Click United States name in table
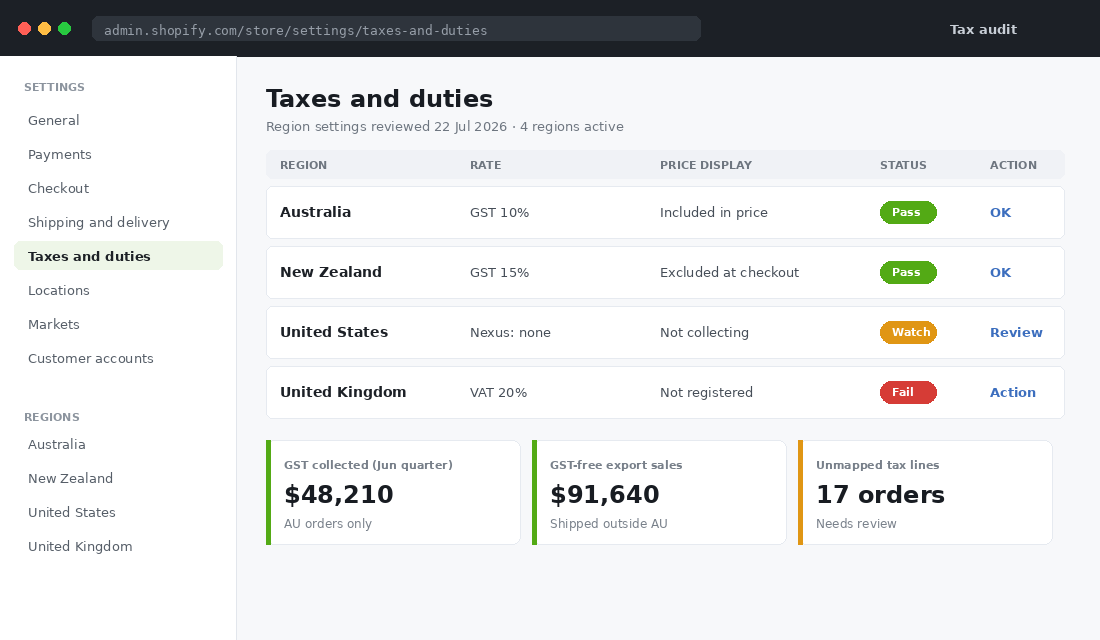 pyautogui.click(x=334, y=332)
